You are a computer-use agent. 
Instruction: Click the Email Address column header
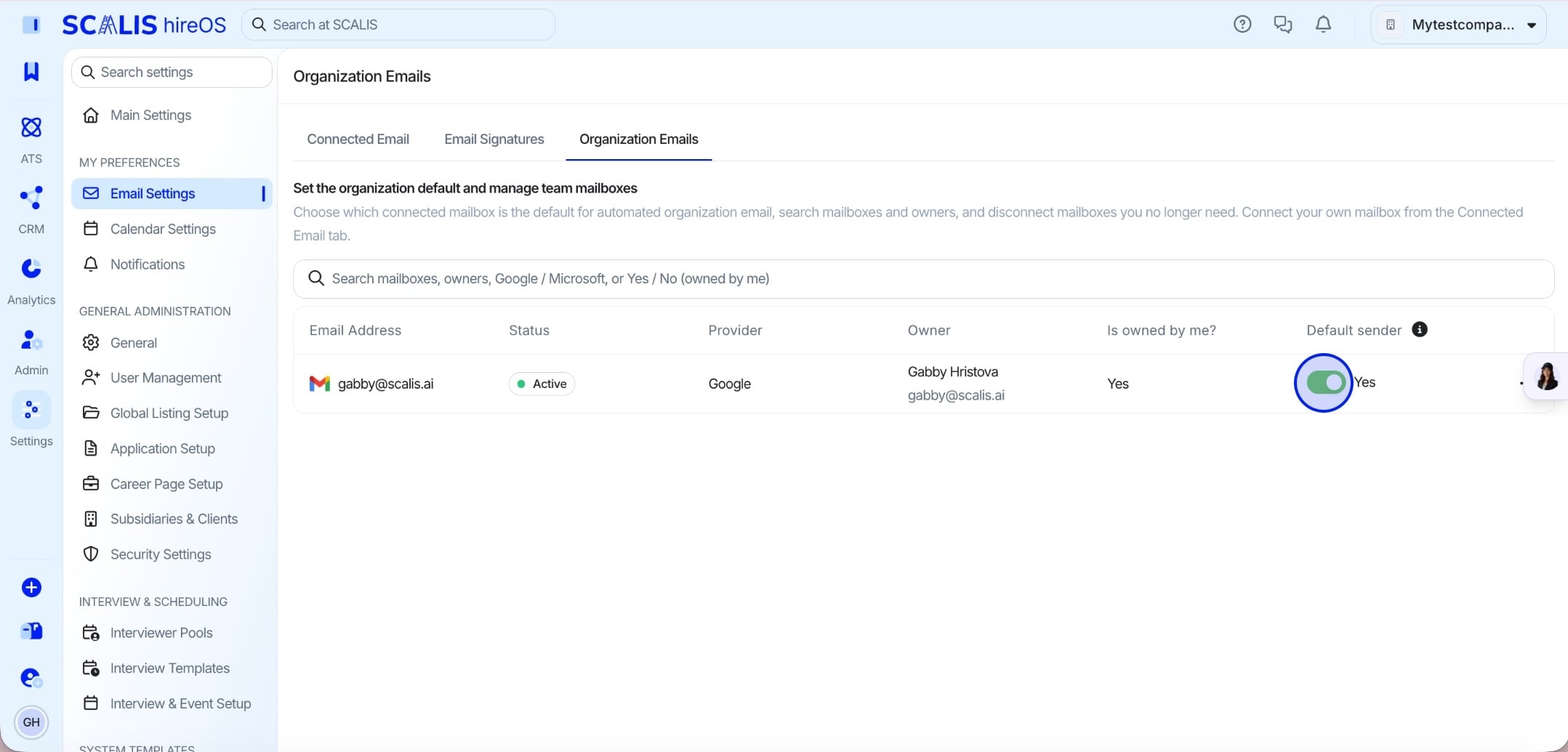click(355, 331)
